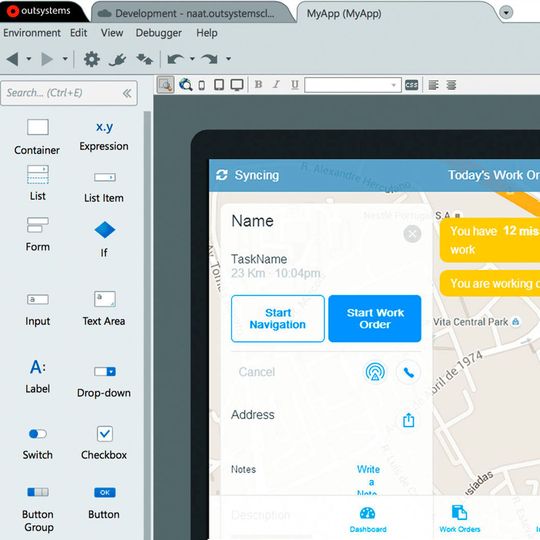The image size is (540, 540).
Task: Select the Expression widget
Action: (x=104, y=136)
